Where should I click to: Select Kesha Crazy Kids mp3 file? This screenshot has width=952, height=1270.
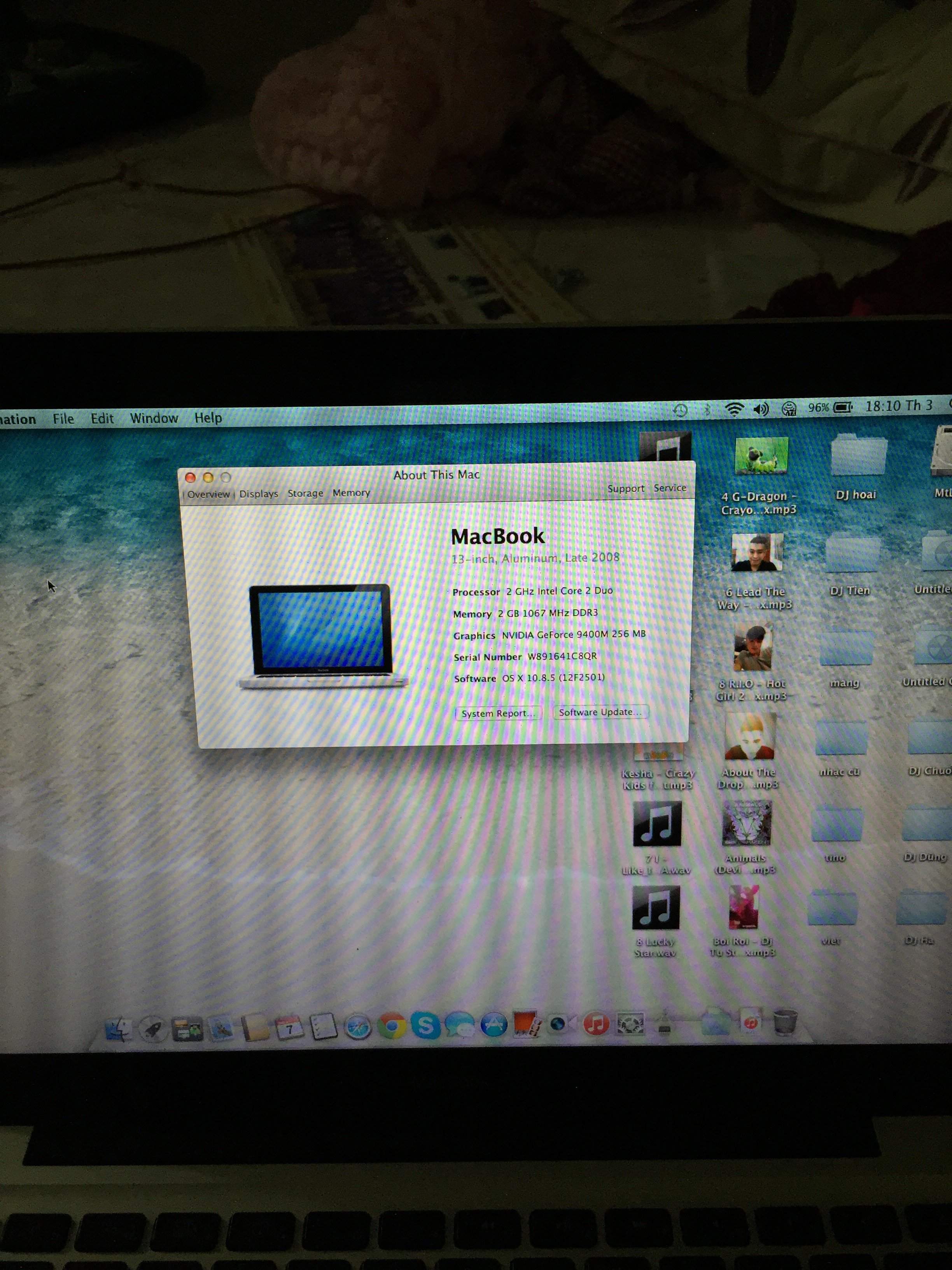(x=658, y=767)
